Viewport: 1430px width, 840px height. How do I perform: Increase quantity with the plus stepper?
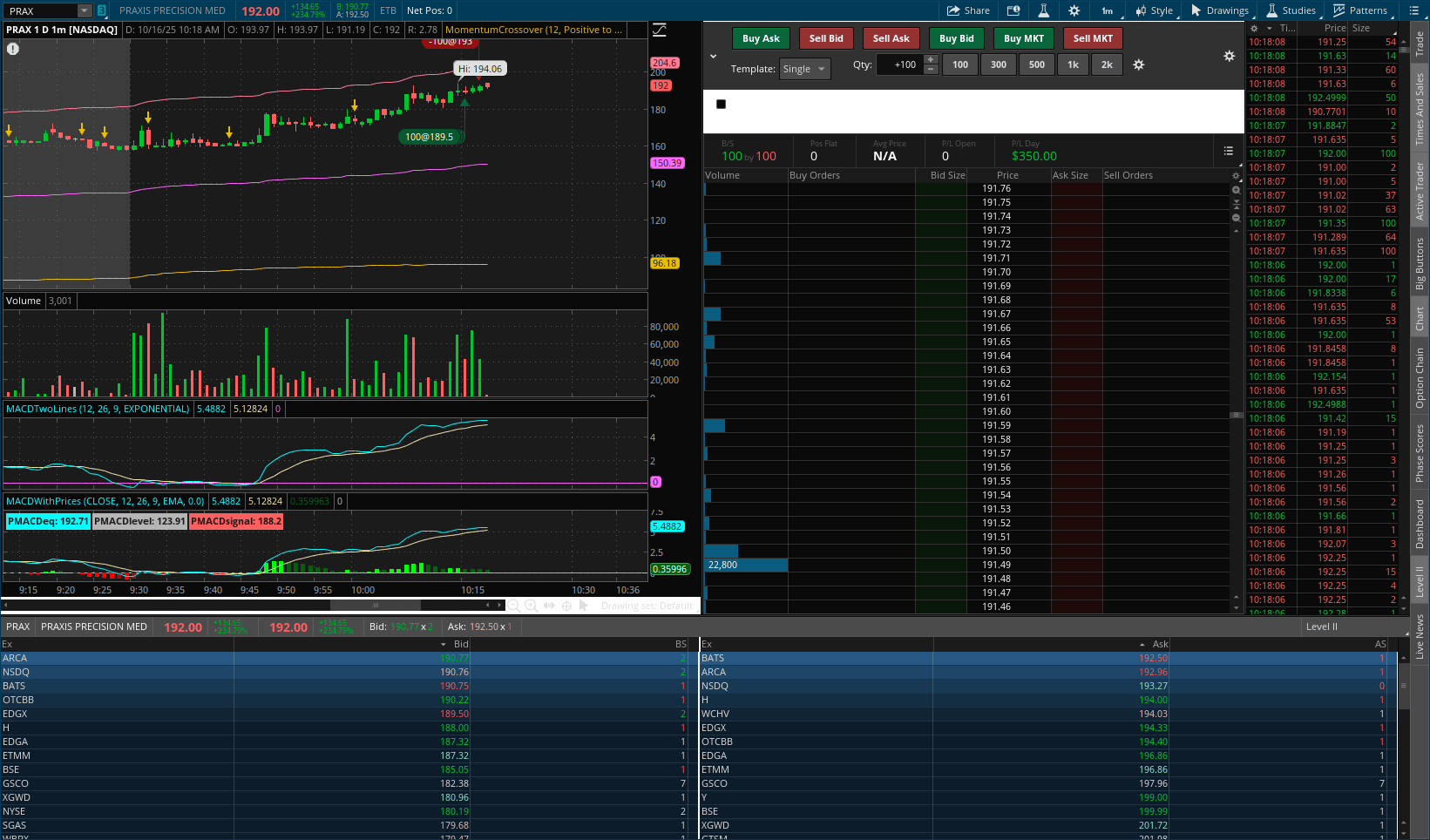(931, 60)
